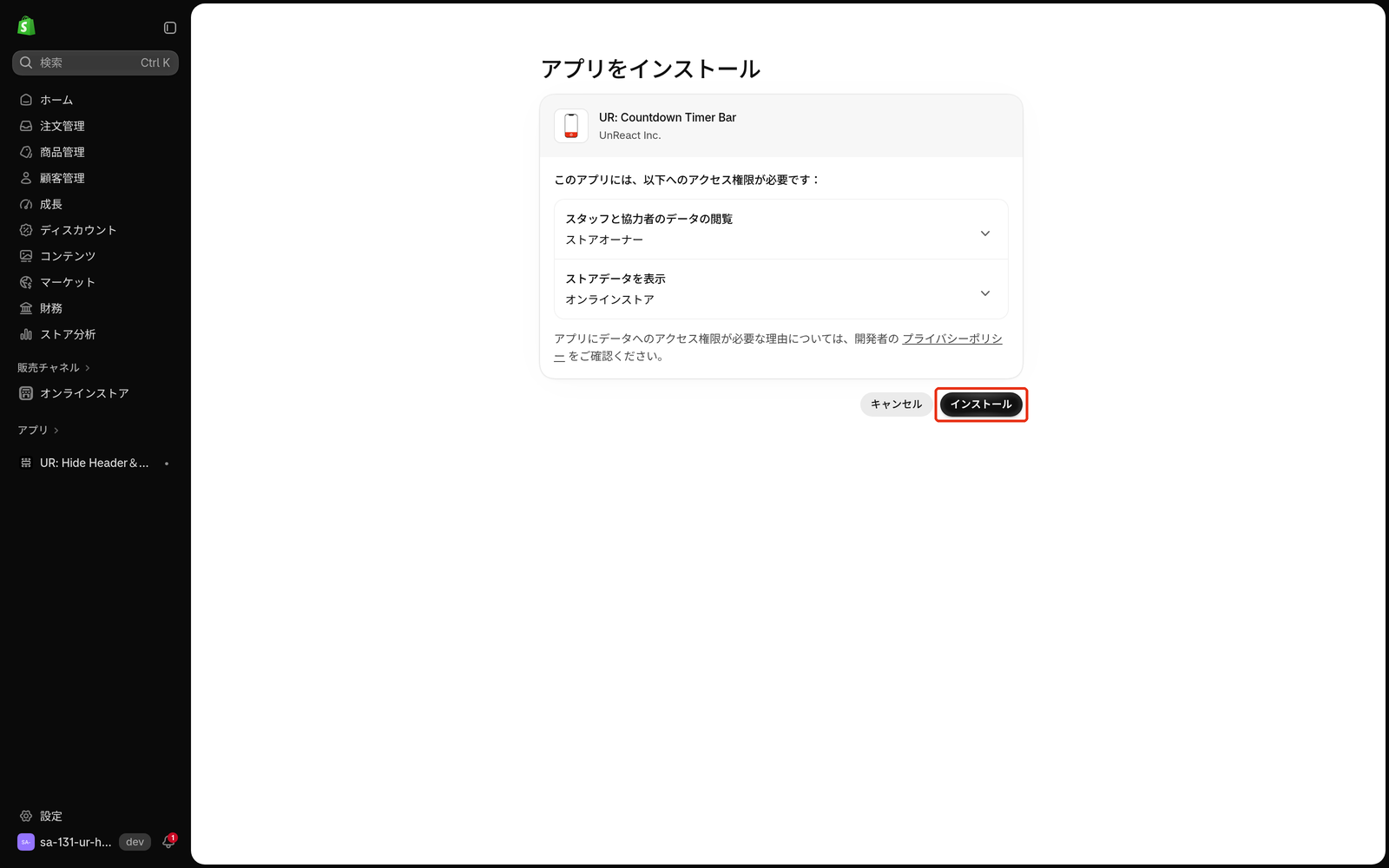Click the 成長 growth gauge icon
Viewport: 1389px width, 868px height.
(x=26, y=204)
